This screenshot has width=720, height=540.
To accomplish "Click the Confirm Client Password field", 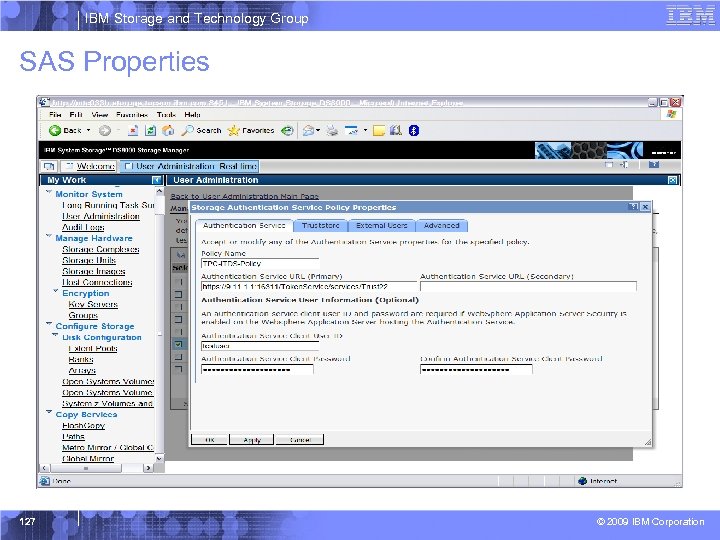I will [476, 369].
